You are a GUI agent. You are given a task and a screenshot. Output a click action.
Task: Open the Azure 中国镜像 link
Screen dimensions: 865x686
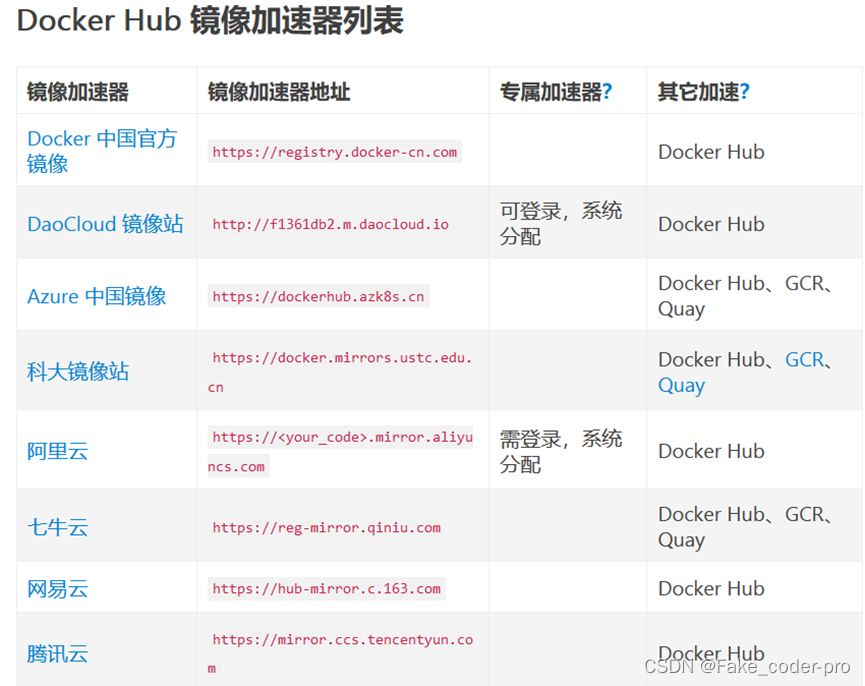click(97, 296)
